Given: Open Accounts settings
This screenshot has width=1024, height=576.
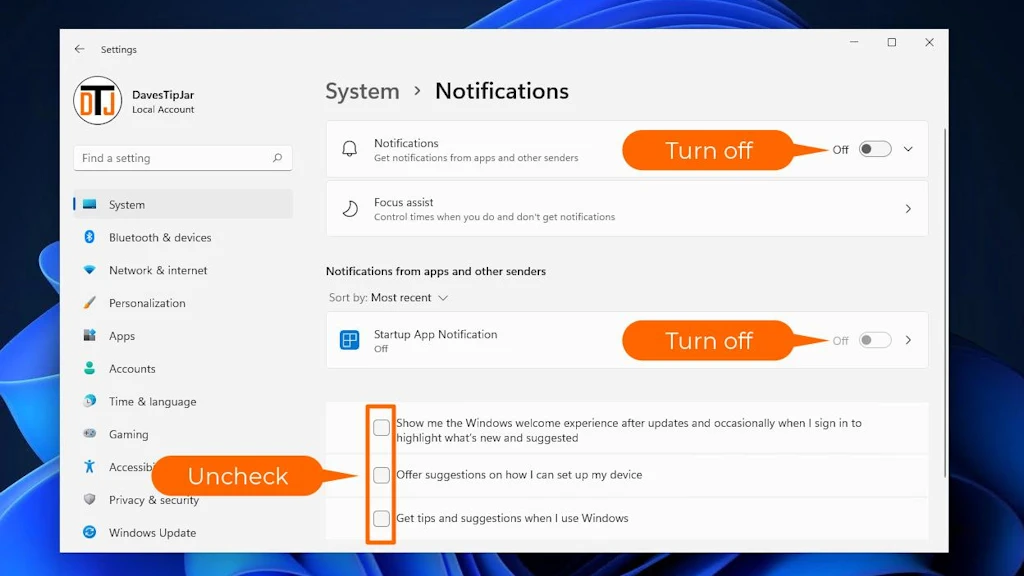Looking at the screenshot, I should [183, 368].
